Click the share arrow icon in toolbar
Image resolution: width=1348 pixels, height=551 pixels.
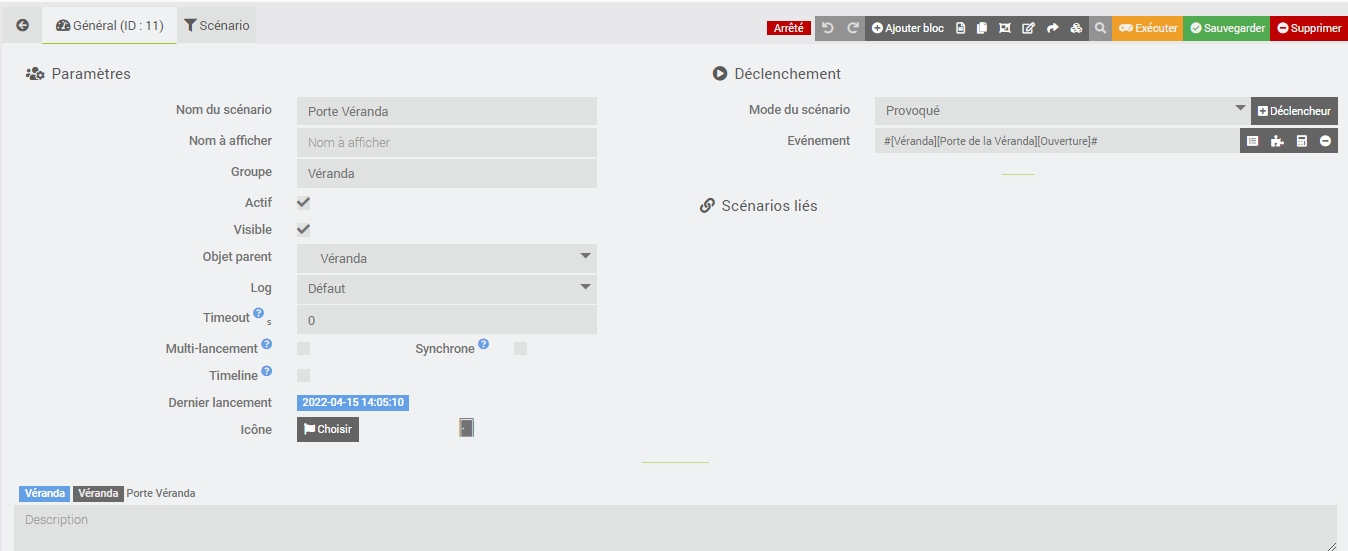point(1052,28)
